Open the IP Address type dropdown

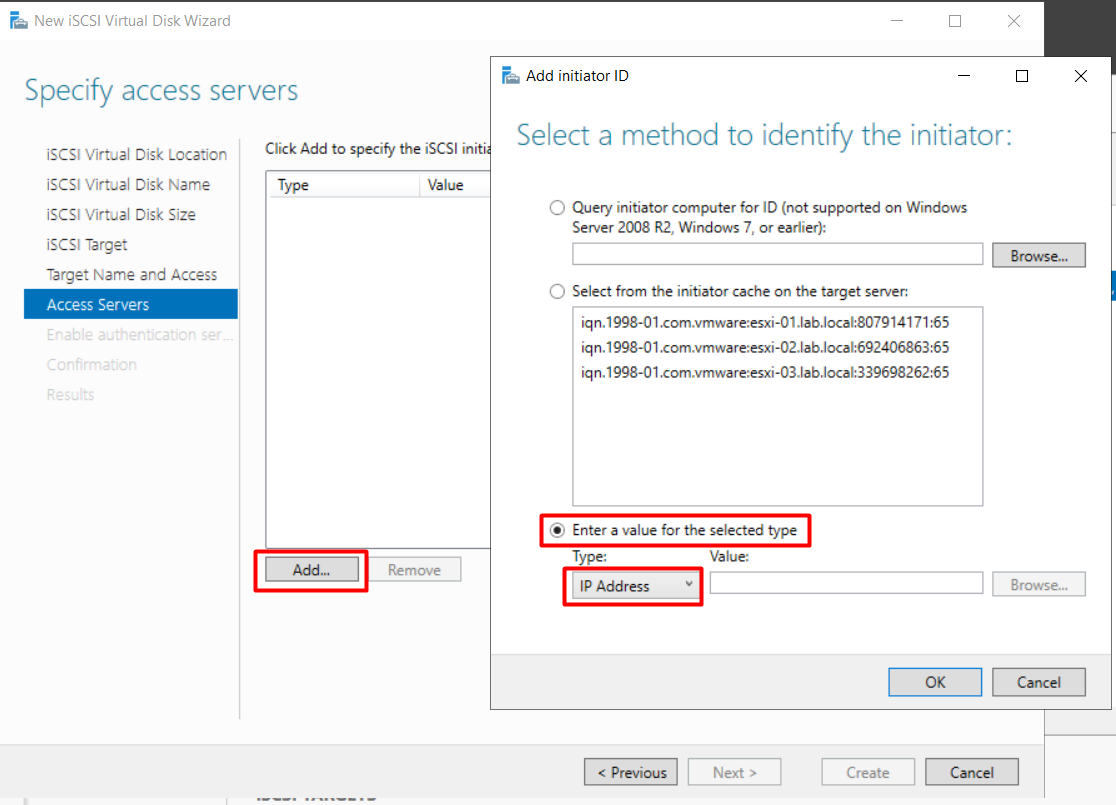[634, 586]
